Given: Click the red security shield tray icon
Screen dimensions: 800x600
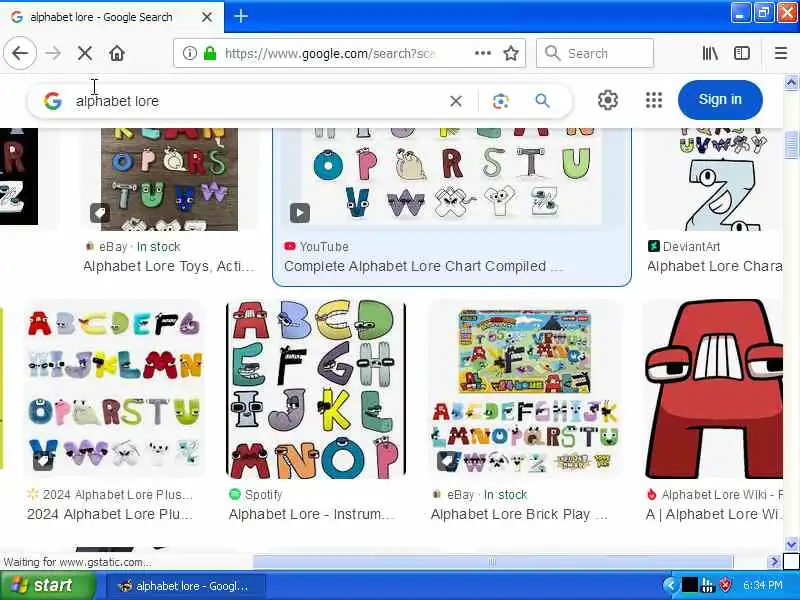Looking at the screenshot, I should (x=725, y=585).
